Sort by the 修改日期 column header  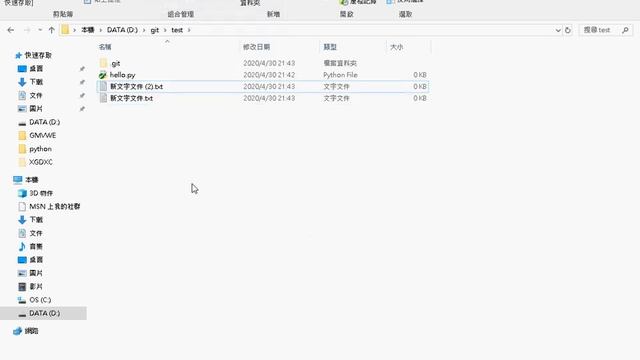tap(256, 47)
